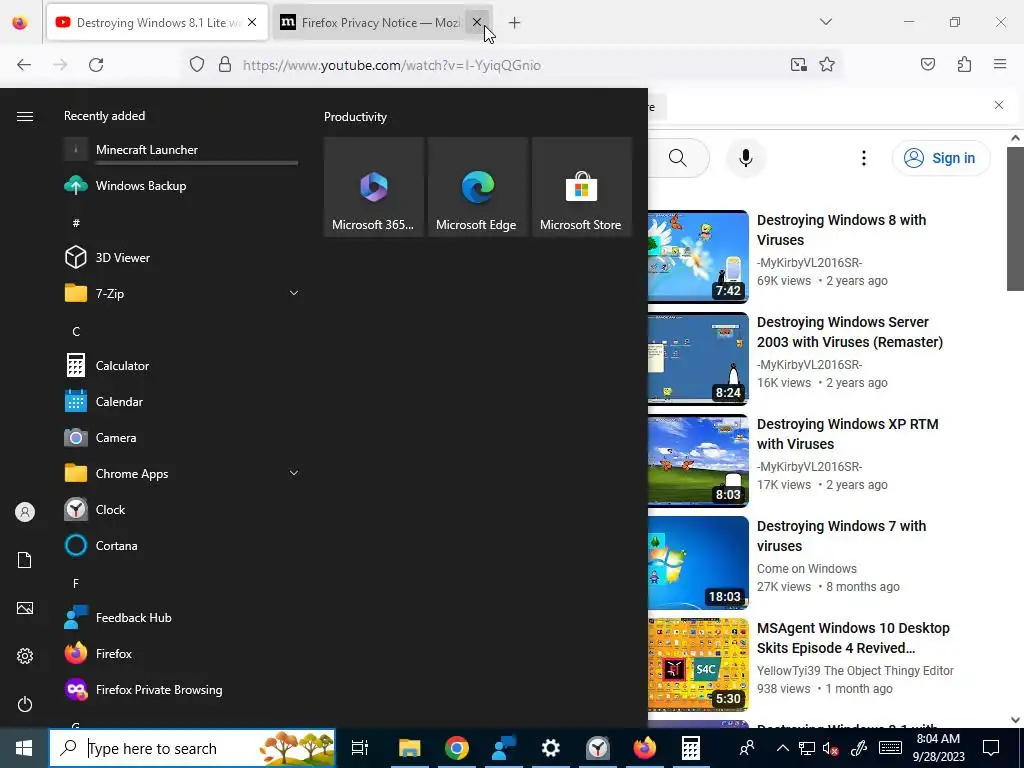Open Task View on the taskbar
Screen dimensions: 1024x768
point(360,748)
